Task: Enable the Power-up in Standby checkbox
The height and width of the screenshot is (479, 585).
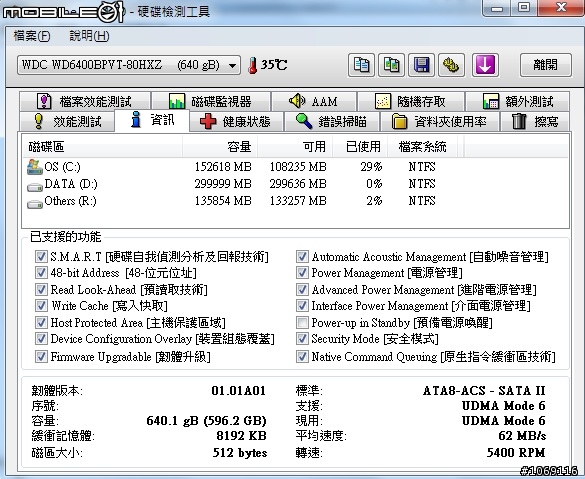Action: (x=302, y=322)
